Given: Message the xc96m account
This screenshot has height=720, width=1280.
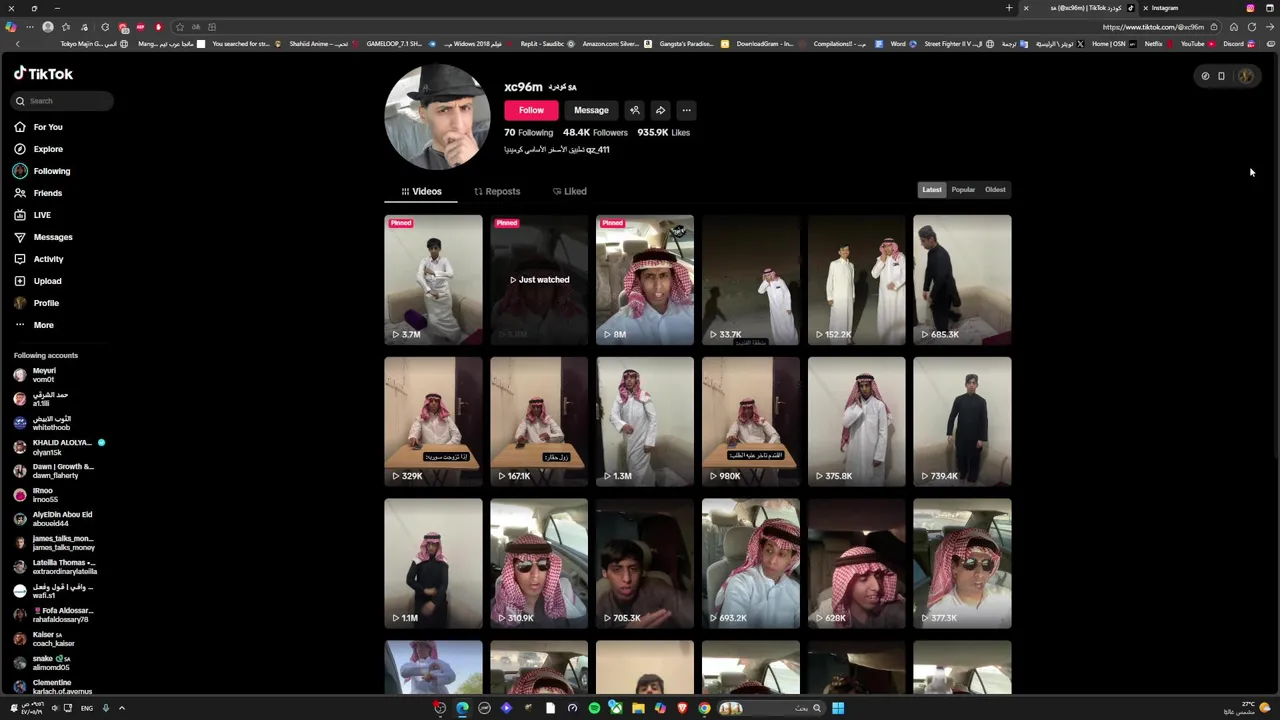Looking at the screenshot, I should coord(591,110).
